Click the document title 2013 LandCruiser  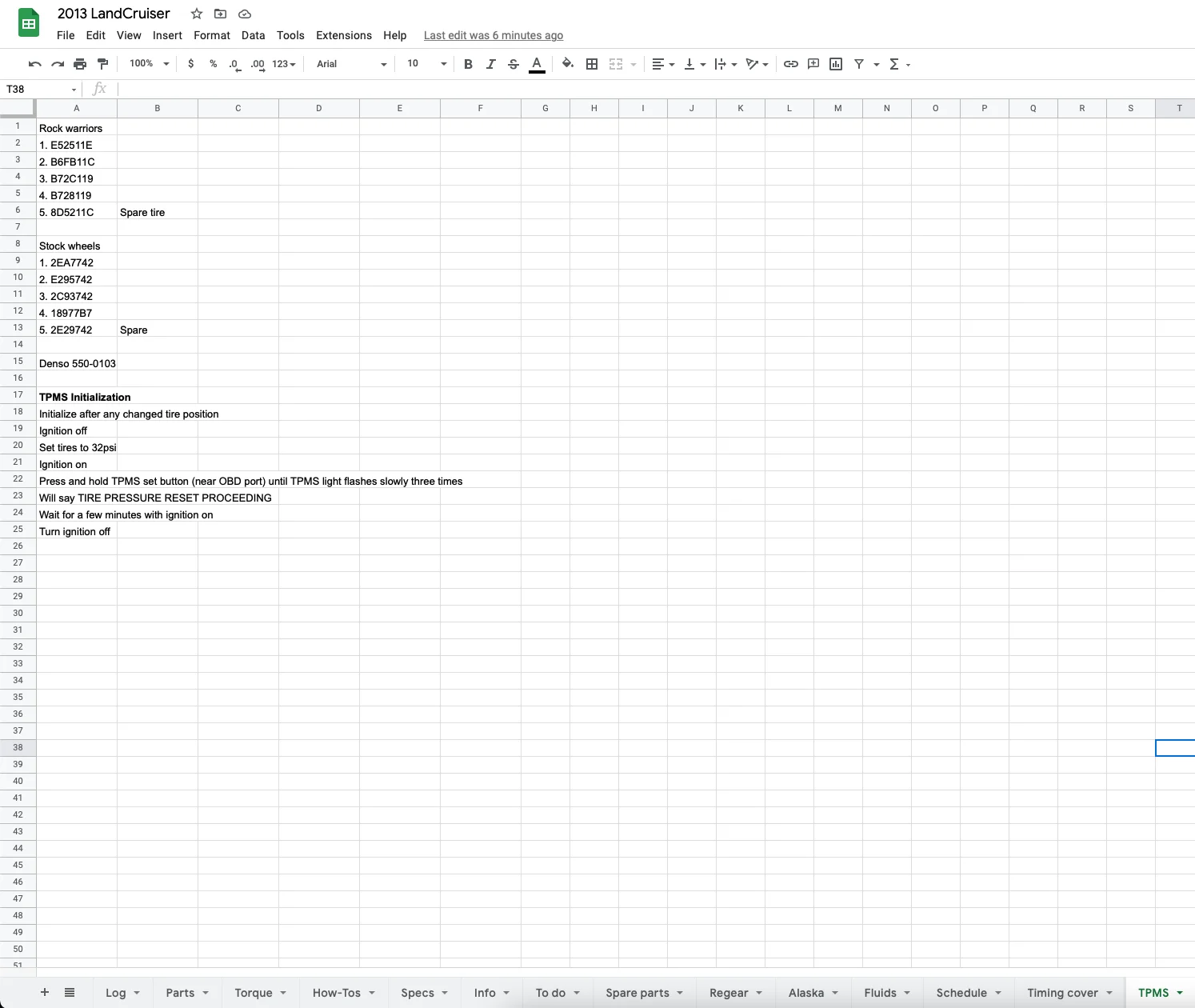[x=114, y=14]
